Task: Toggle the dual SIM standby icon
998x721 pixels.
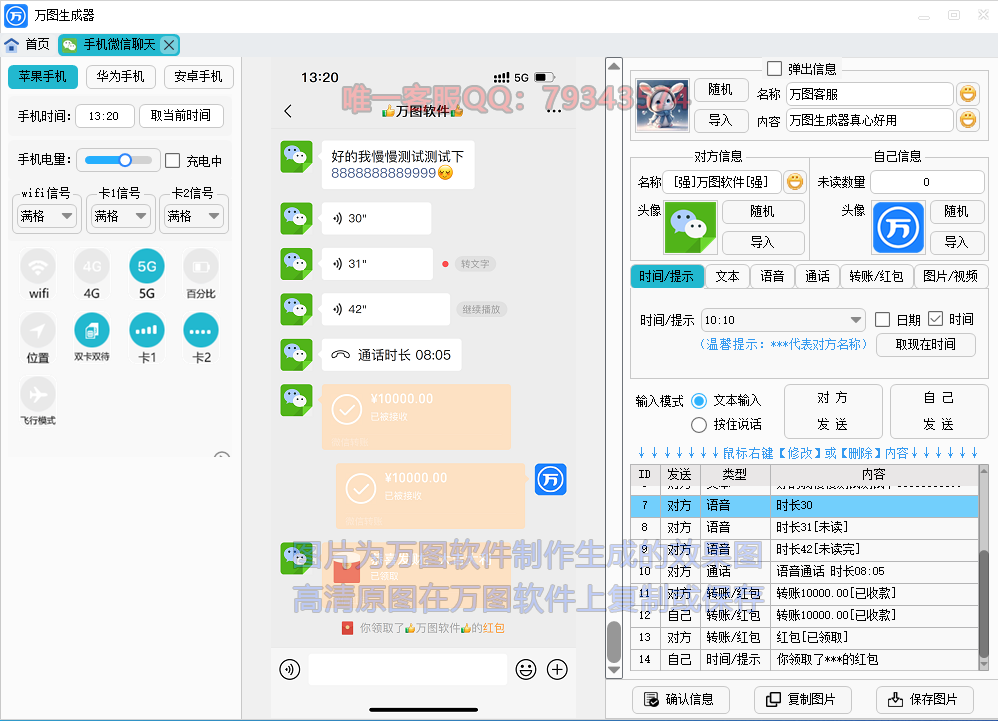Action: coord(92,330)
